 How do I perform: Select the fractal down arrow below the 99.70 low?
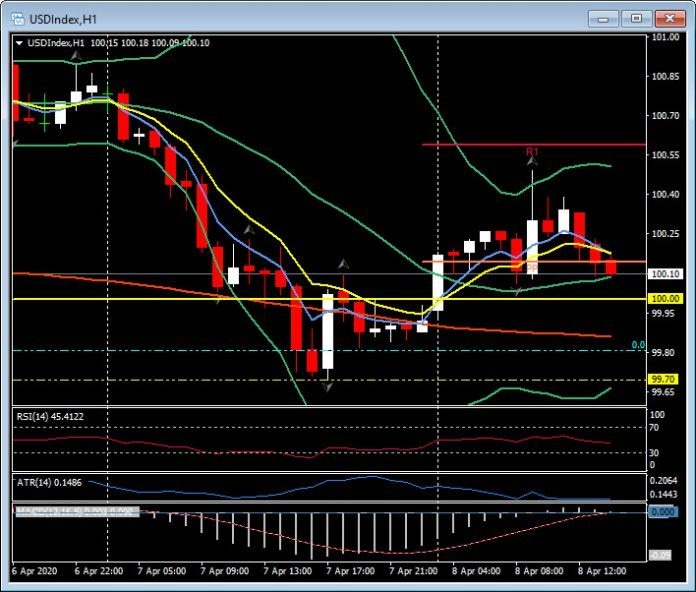(327, 387)
